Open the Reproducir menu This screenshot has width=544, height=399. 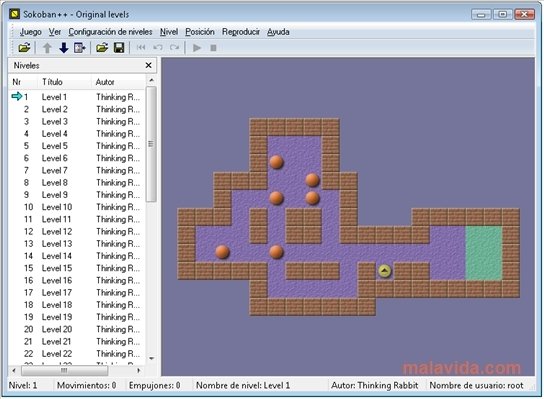[241, 32]
